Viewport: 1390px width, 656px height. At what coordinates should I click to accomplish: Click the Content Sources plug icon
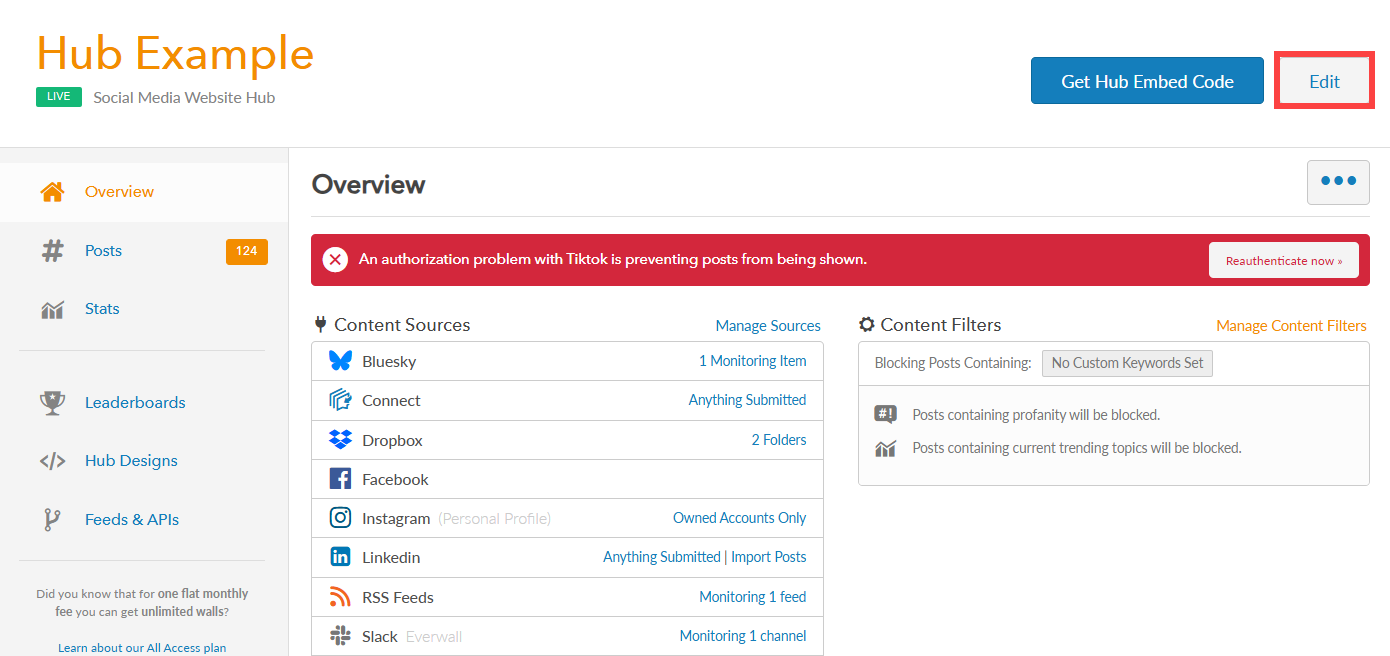click(x=320, y=324)
